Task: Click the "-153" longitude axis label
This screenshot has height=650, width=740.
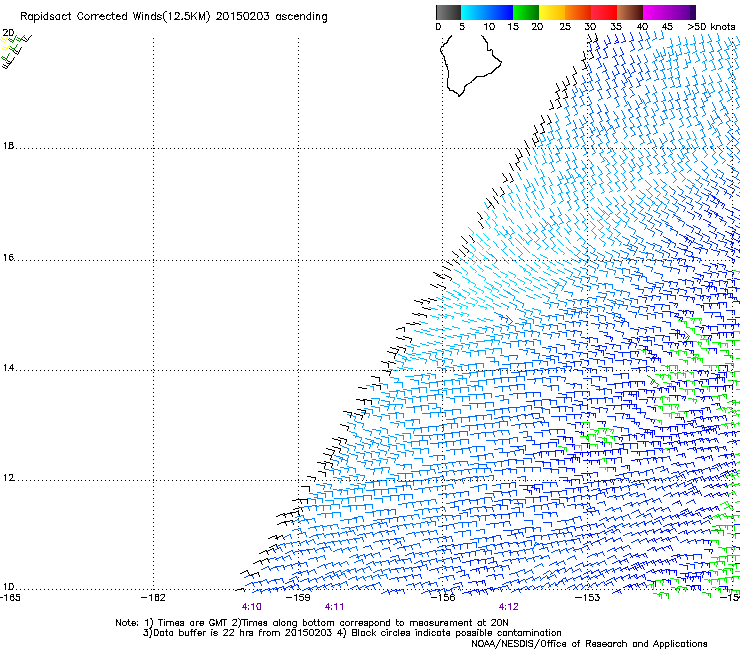Action: tap(587, 598)
